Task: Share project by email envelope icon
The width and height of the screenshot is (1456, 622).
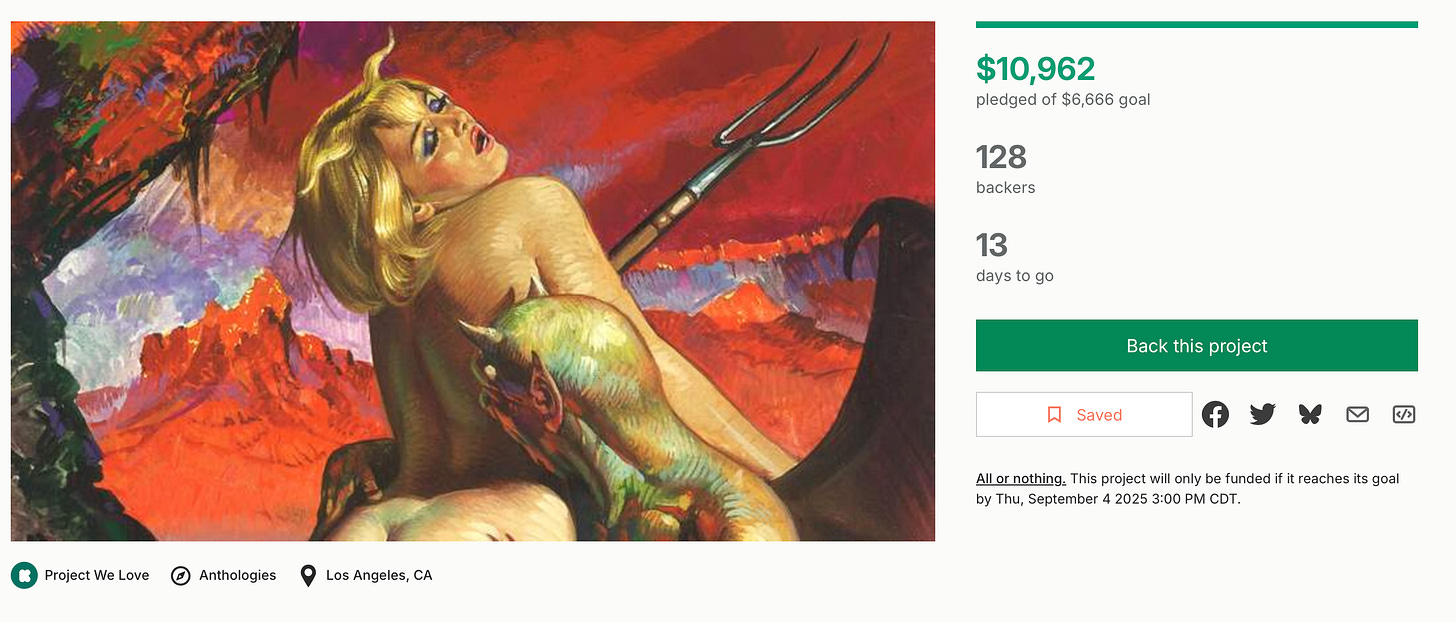Action: point(1357,414)
